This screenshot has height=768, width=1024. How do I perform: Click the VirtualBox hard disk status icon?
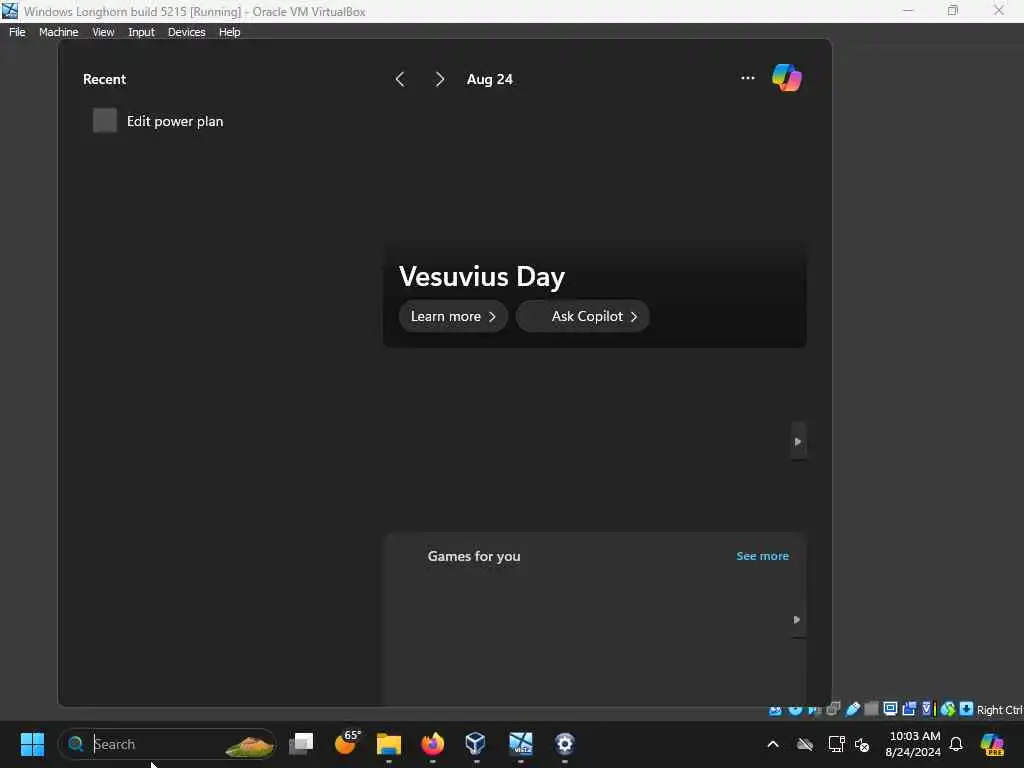pyautogui.click(x=775, y=710)
